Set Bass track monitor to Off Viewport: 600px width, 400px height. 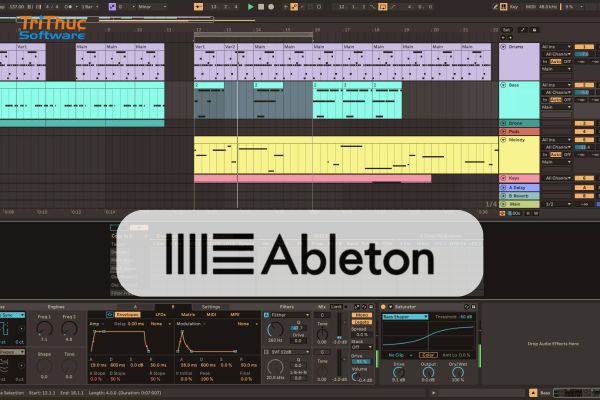[x=567, y=100]
